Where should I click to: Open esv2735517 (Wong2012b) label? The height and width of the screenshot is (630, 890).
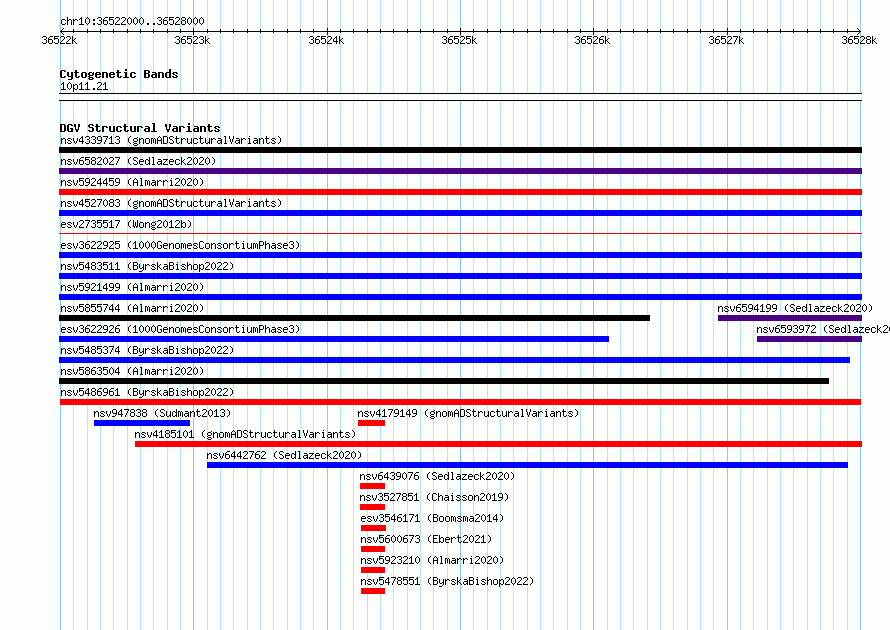tap(126, 224)
